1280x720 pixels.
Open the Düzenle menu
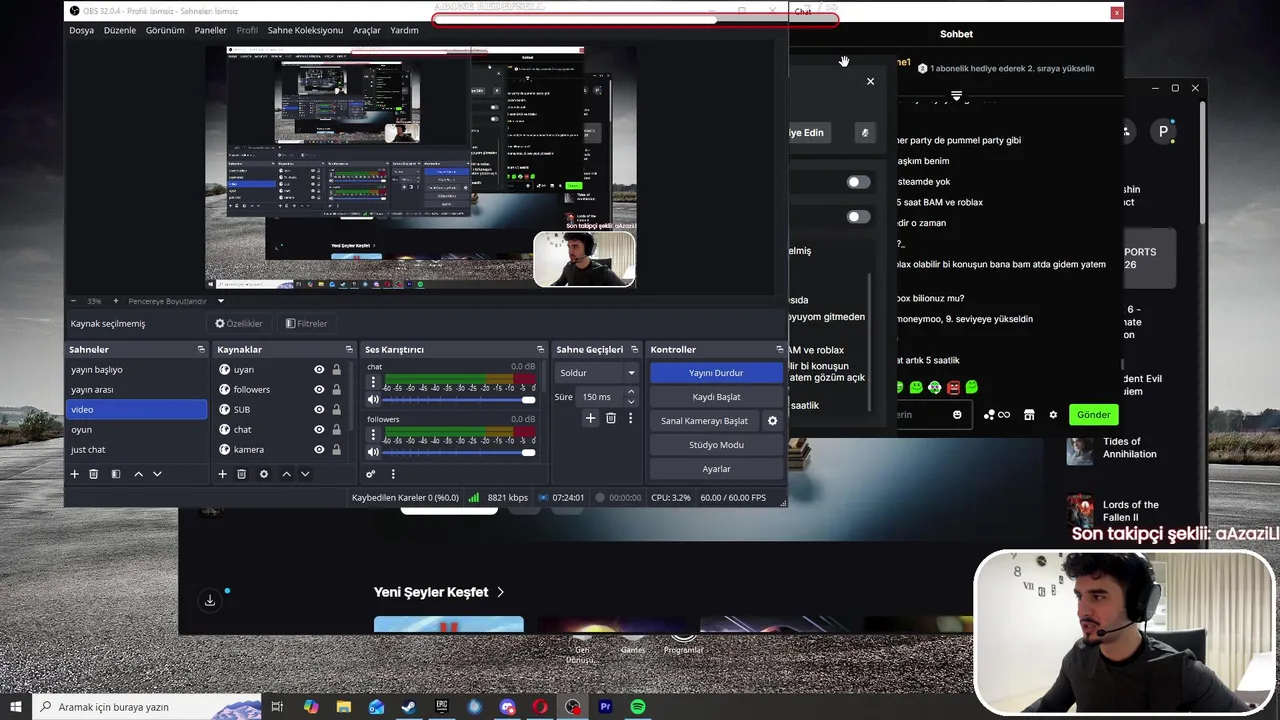[120, 30]
